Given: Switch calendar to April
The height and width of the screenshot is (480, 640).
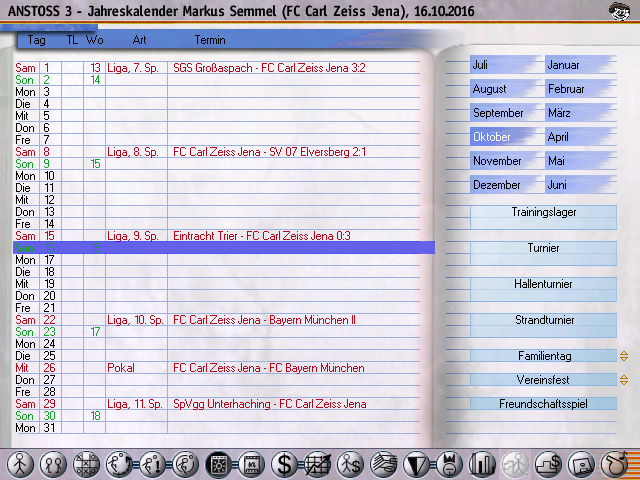Looking at the screenshot, I should pos(580,137).
